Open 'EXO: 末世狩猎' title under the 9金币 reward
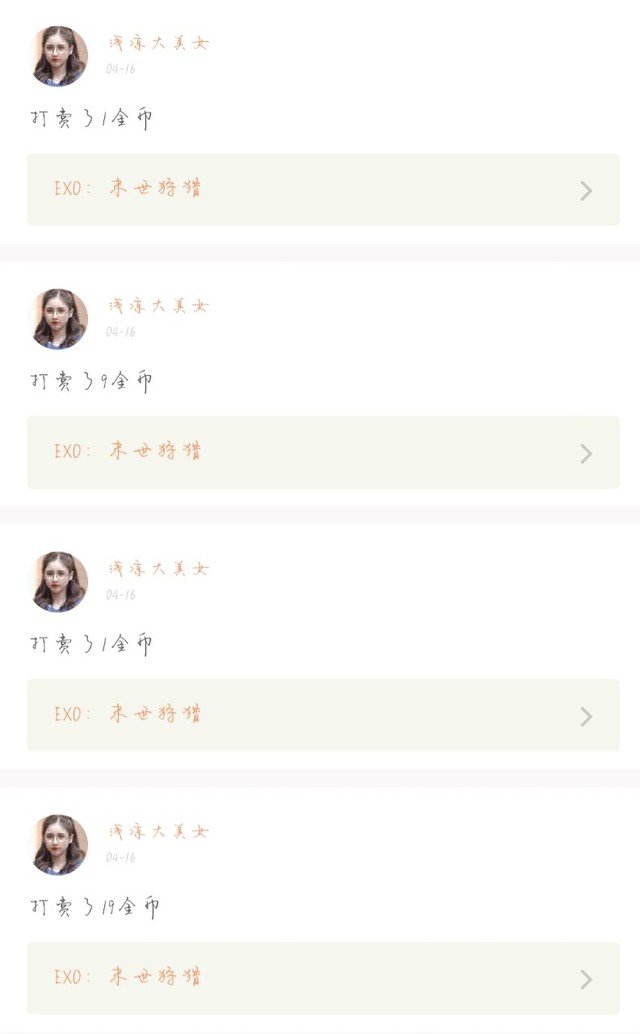Screen dimensions: 640x1034 click(128, 452)
